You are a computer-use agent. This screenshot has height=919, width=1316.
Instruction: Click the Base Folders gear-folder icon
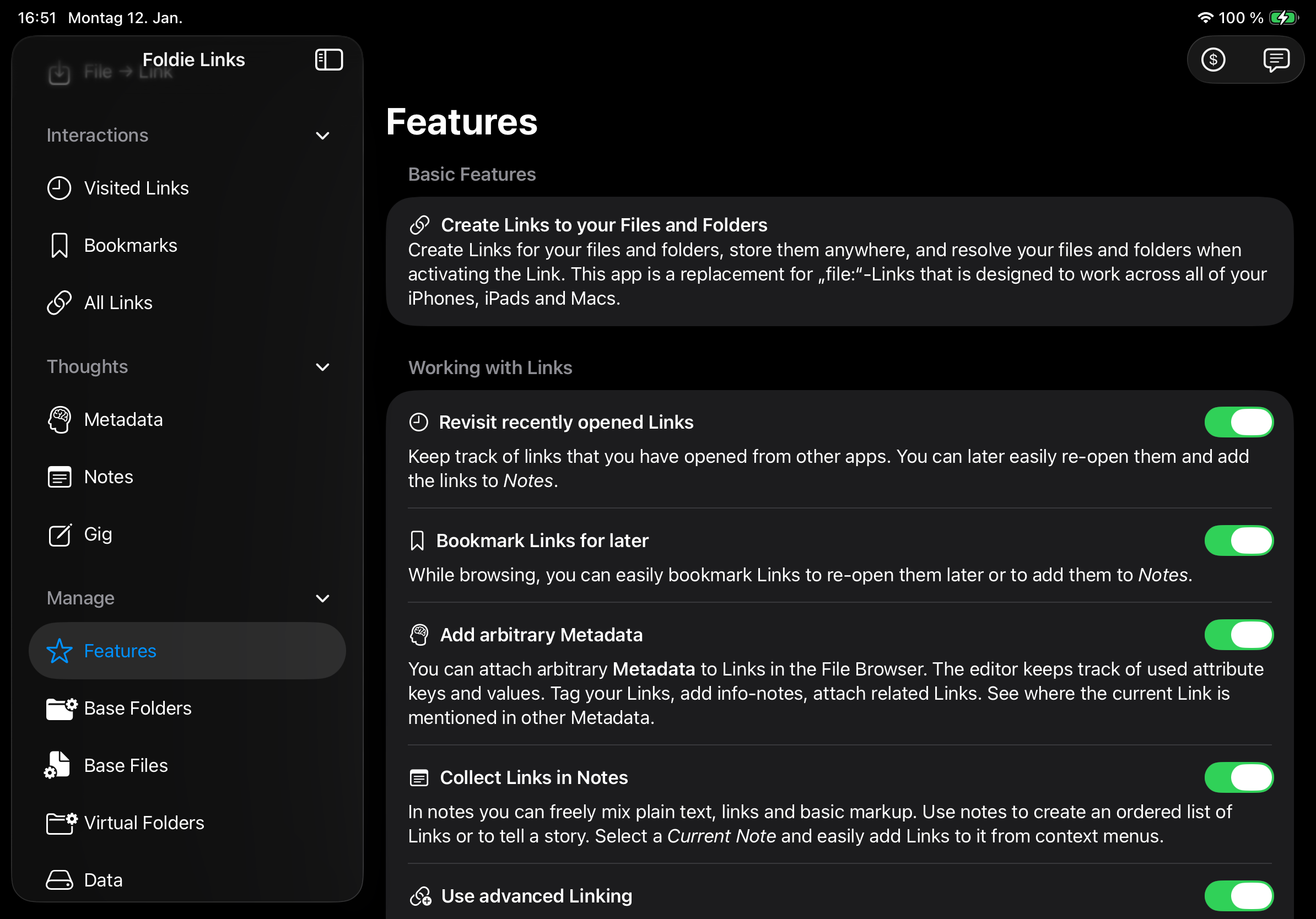click(60, 708)
